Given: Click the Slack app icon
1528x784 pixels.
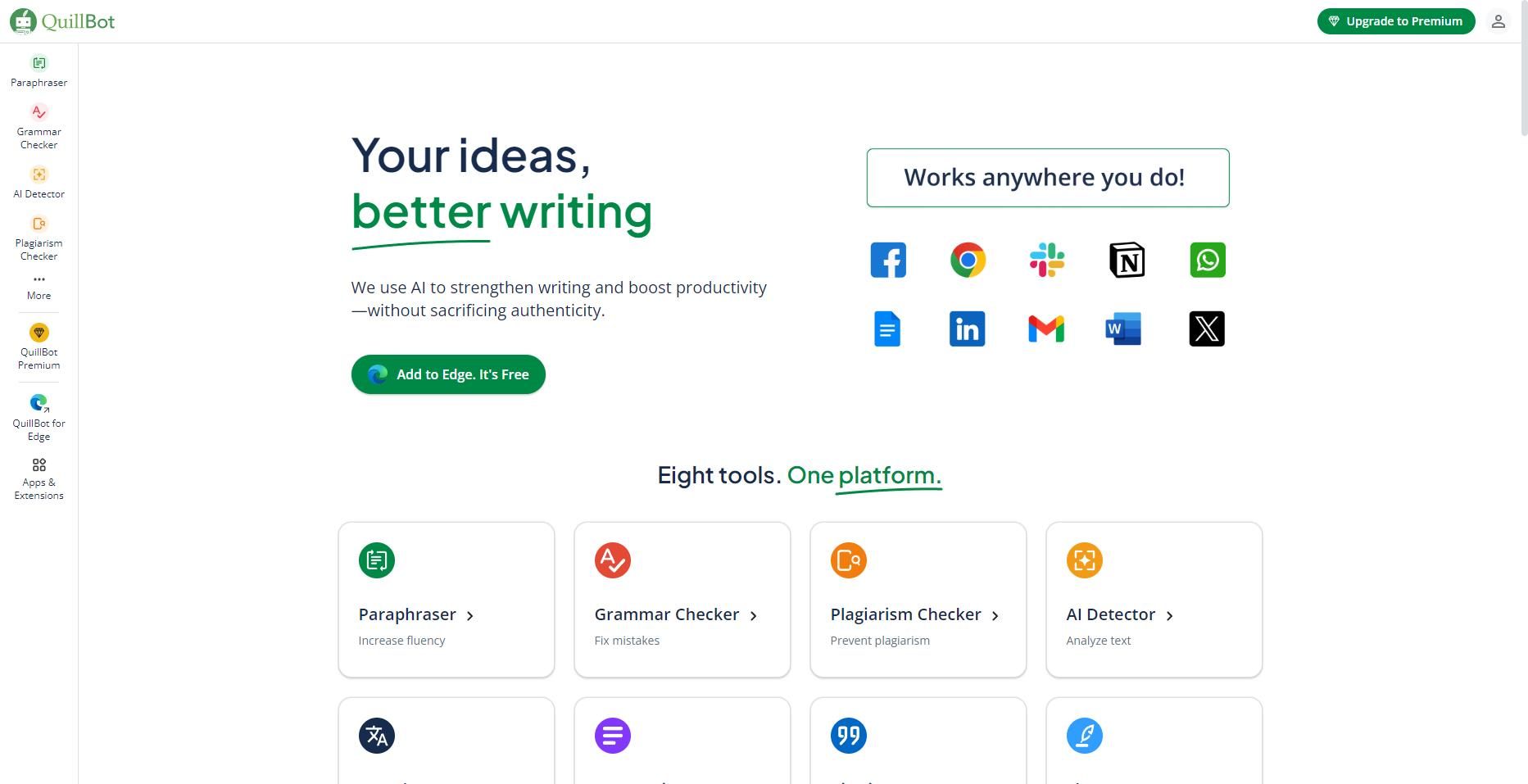Looking at the screenshot, I should click(1046, 260).
